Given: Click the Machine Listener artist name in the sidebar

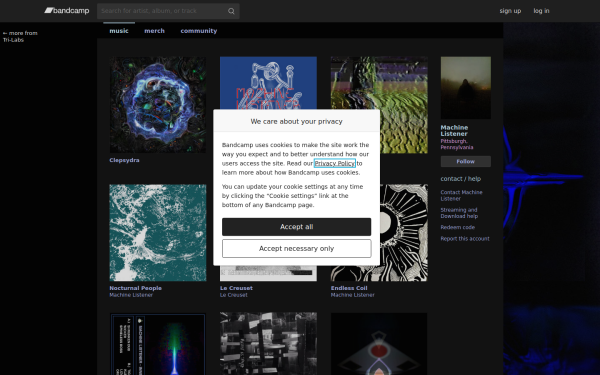Looking at the screenshot, I should (454, 130).
